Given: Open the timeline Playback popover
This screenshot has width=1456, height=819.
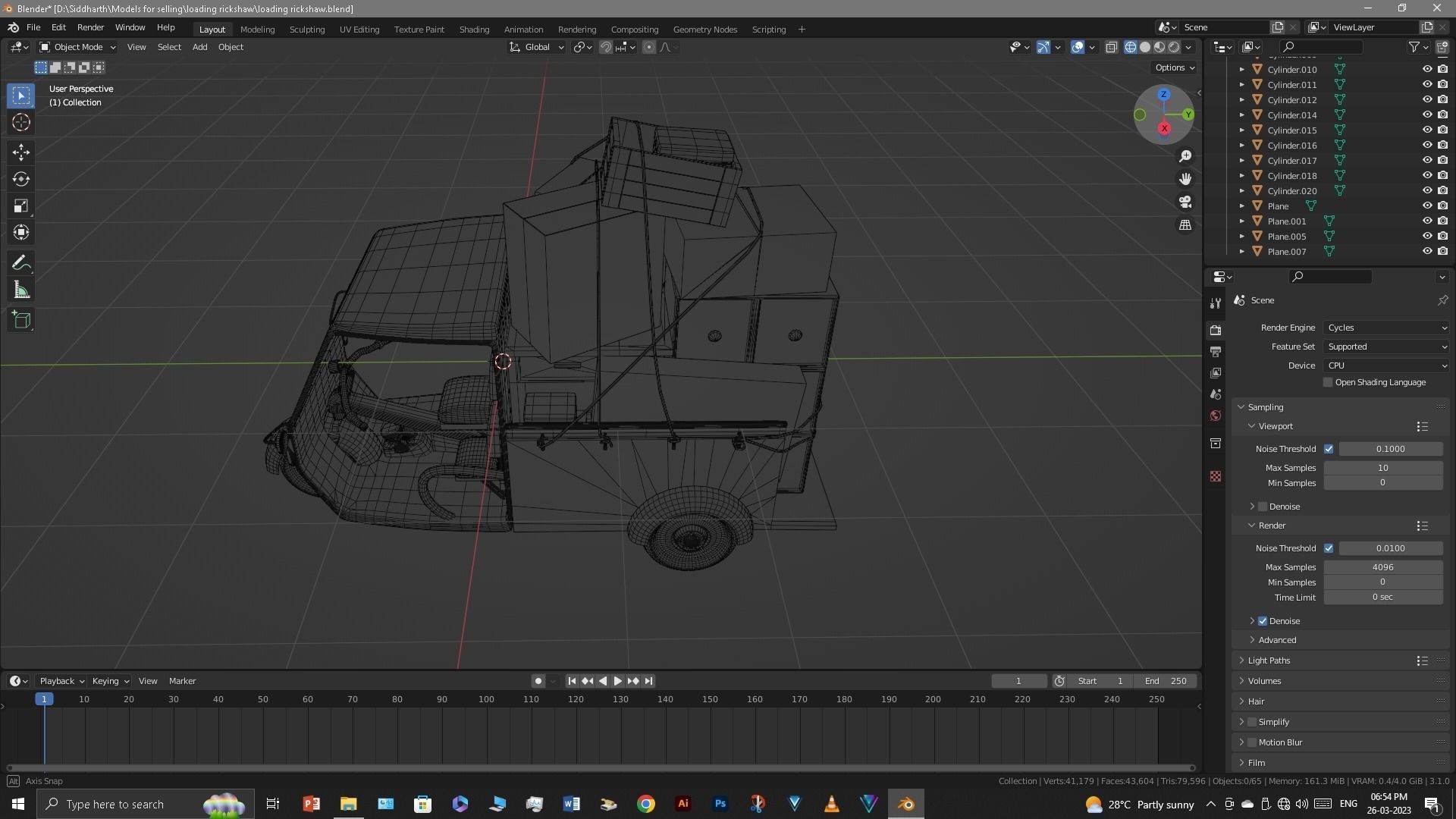Looking at the screenshot, I should 61,681.
